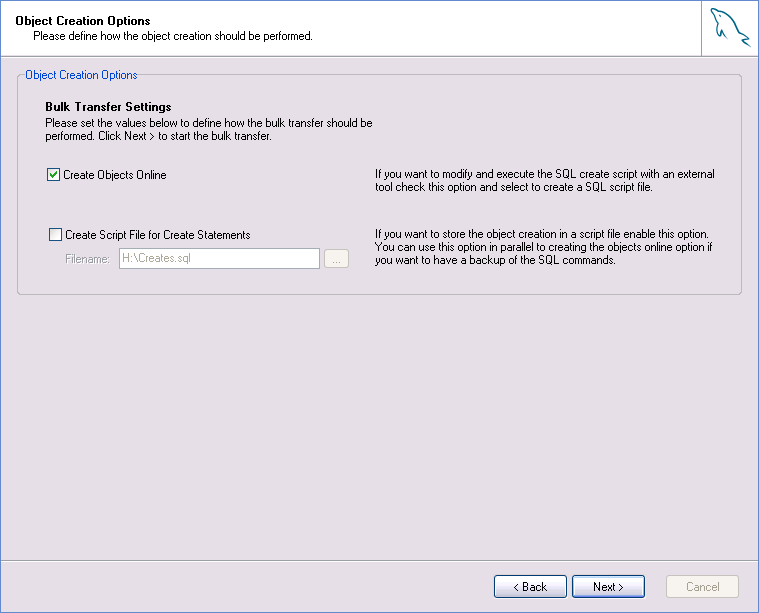Enable Create Script File for Create Statements
The image size is (759, 613).
(x=56, y=235)
